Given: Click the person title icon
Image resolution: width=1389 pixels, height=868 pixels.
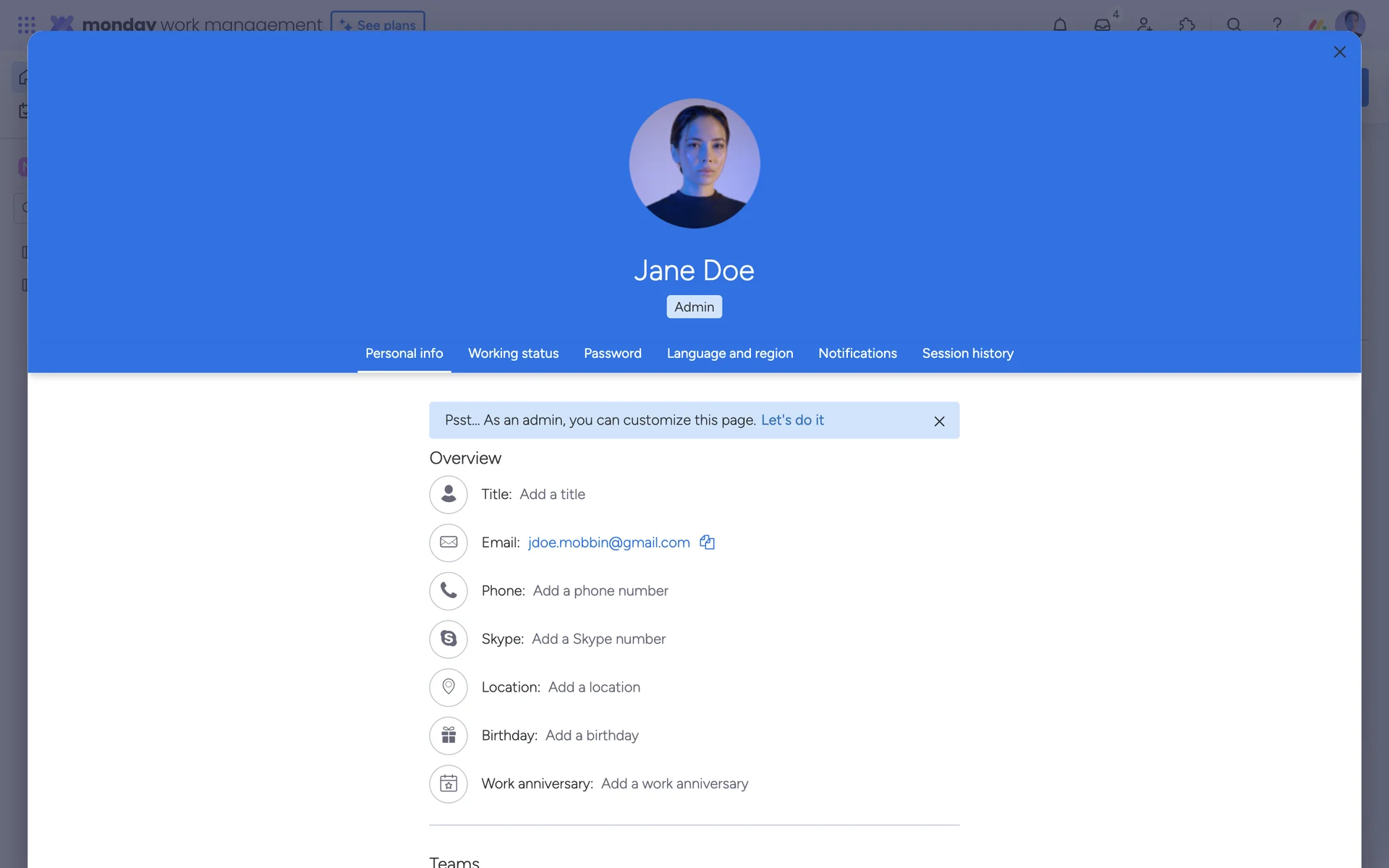Looking at the screenshot, I should pyautogui.click(x=449, y=495).
